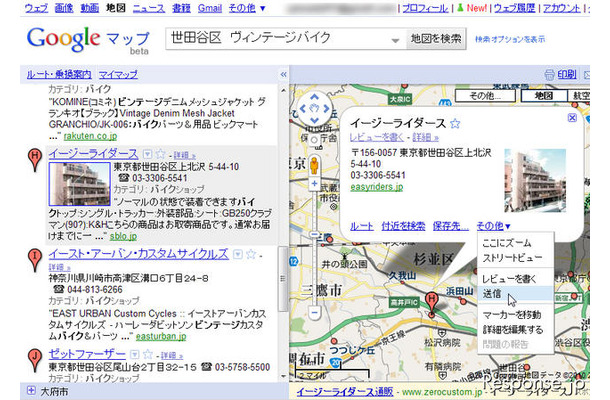Click the 地図を検索 search button
Screen dimensions: 610x400
pyautogui.click(x=436, y=39)
